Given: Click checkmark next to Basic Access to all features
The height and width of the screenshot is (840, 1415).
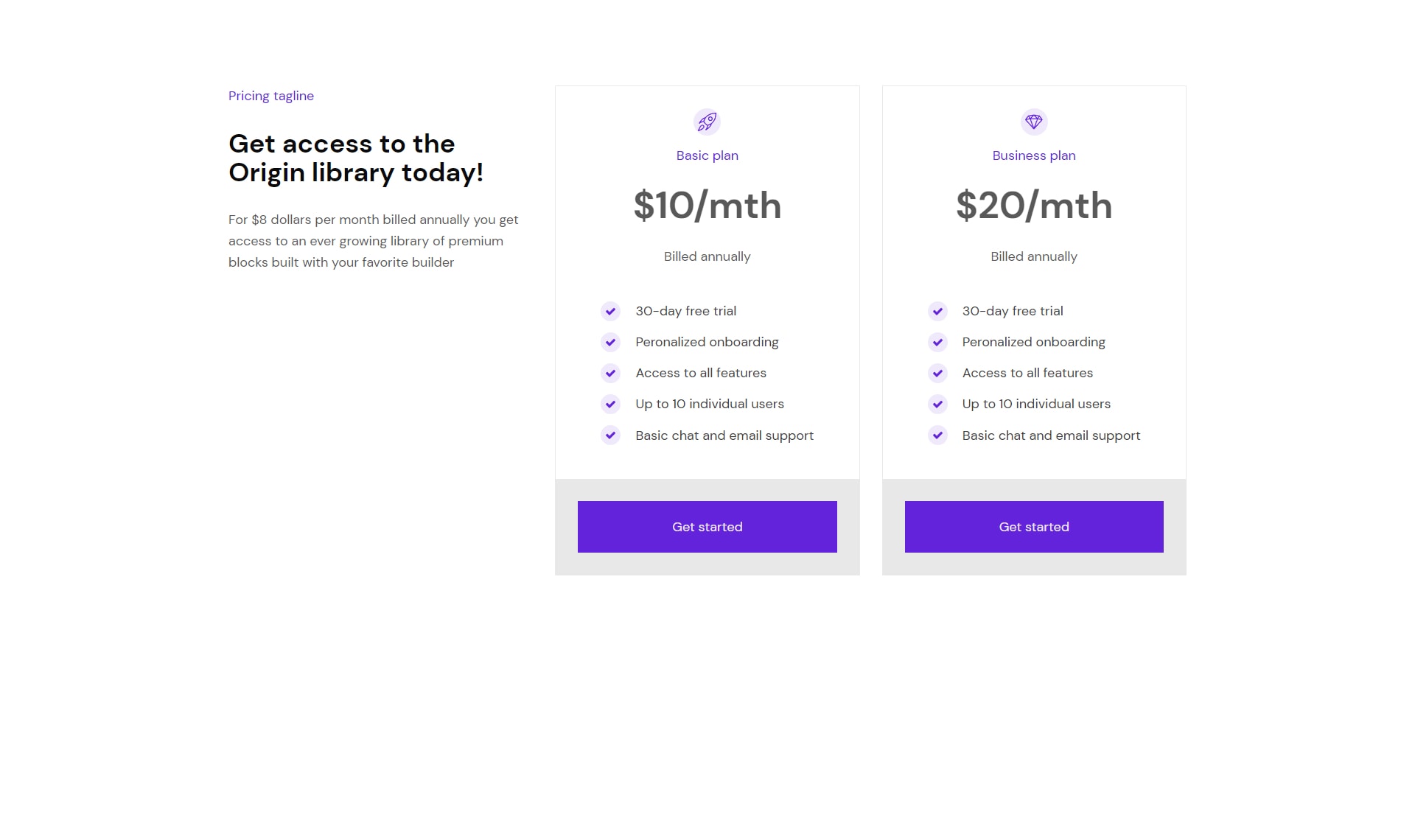Looking at the screenshot, I should [610, 373].
